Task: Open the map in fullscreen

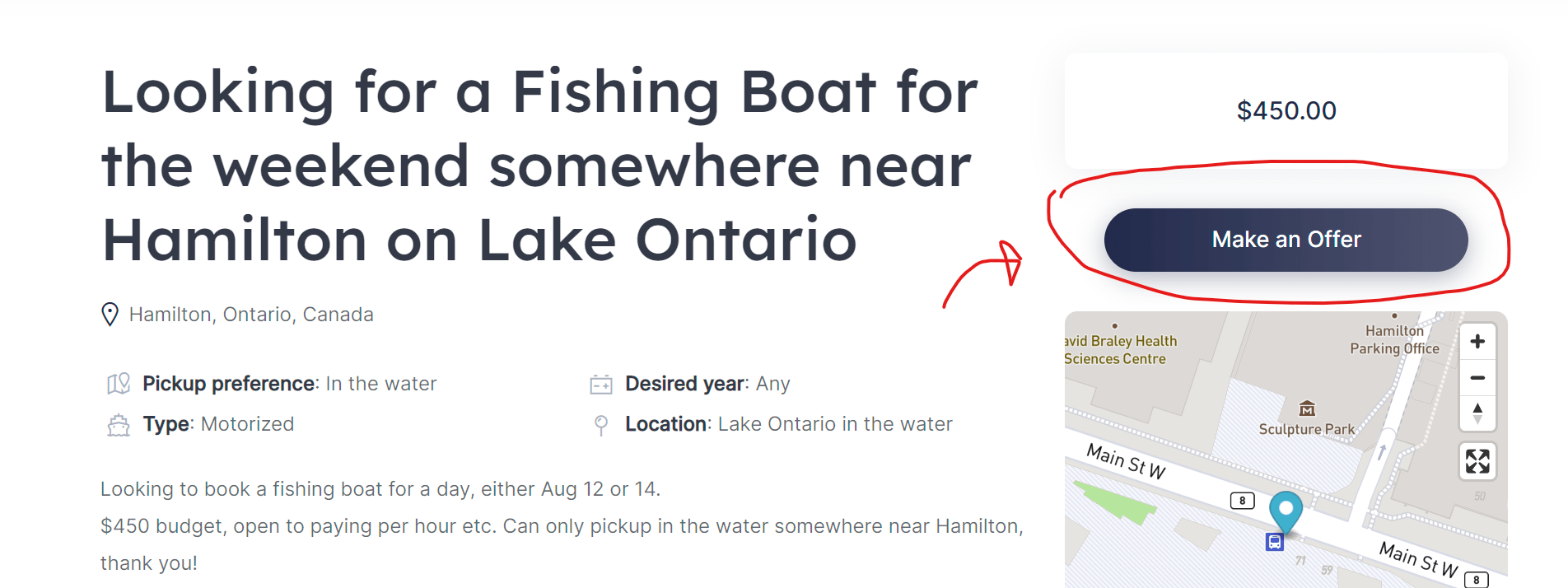Action: (1477, 461)
